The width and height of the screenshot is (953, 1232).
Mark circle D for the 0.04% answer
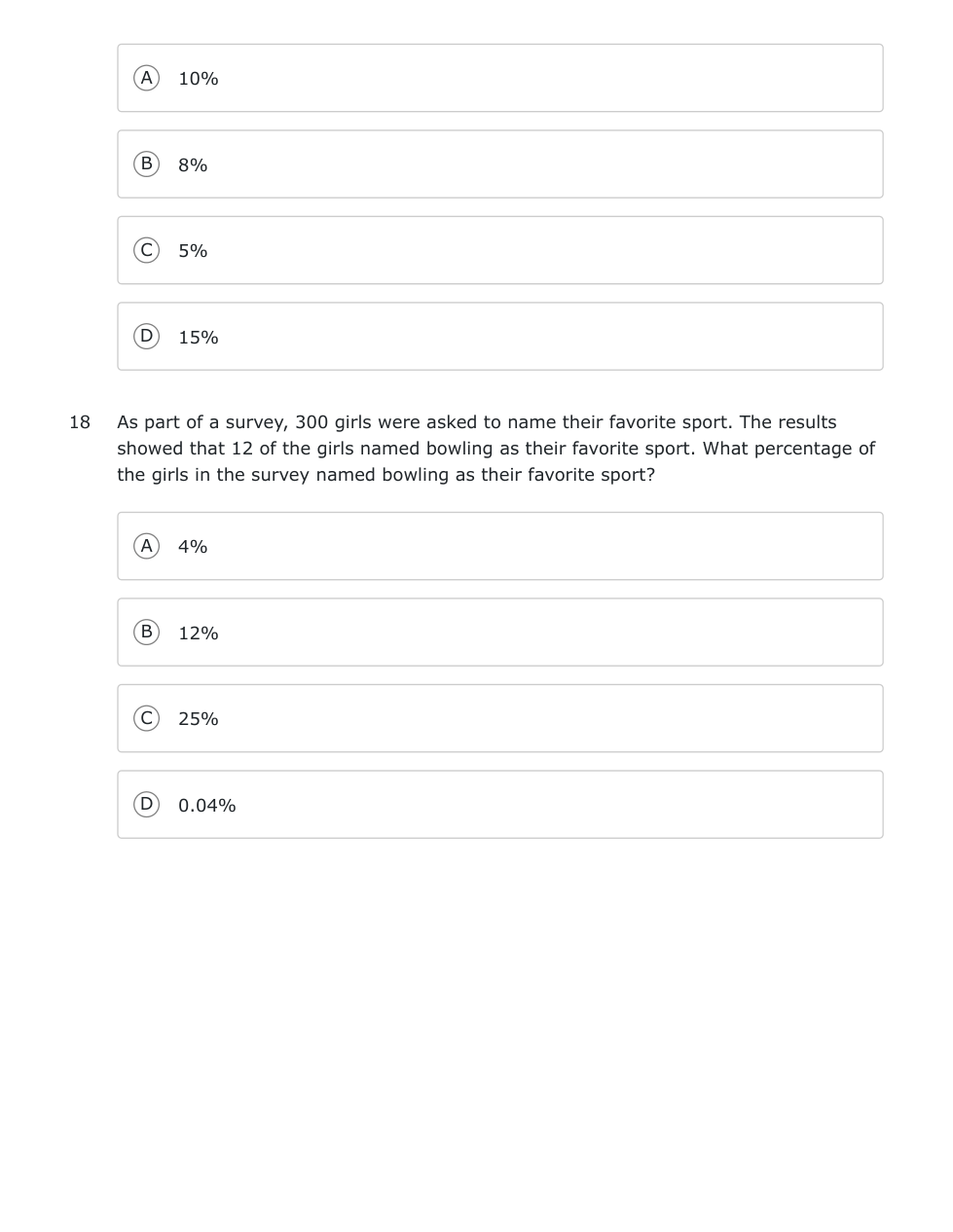point(146,805)
